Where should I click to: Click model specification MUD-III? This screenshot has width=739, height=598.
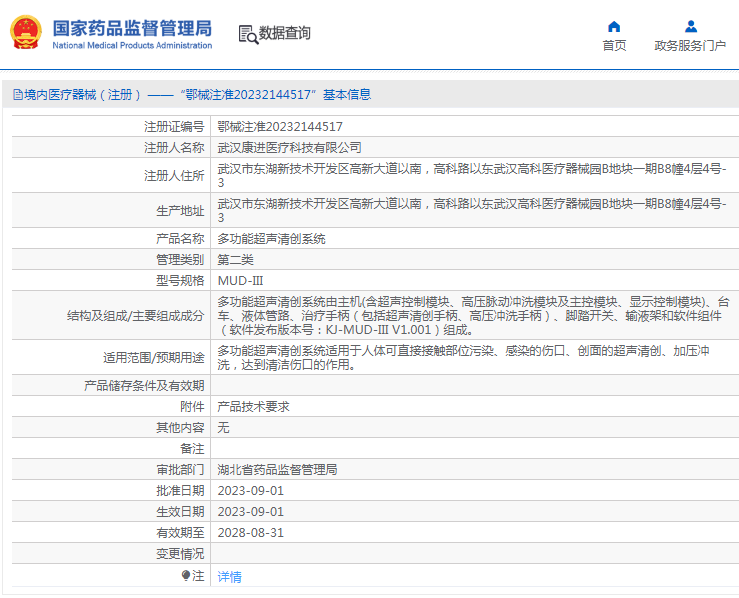[240, 281]
